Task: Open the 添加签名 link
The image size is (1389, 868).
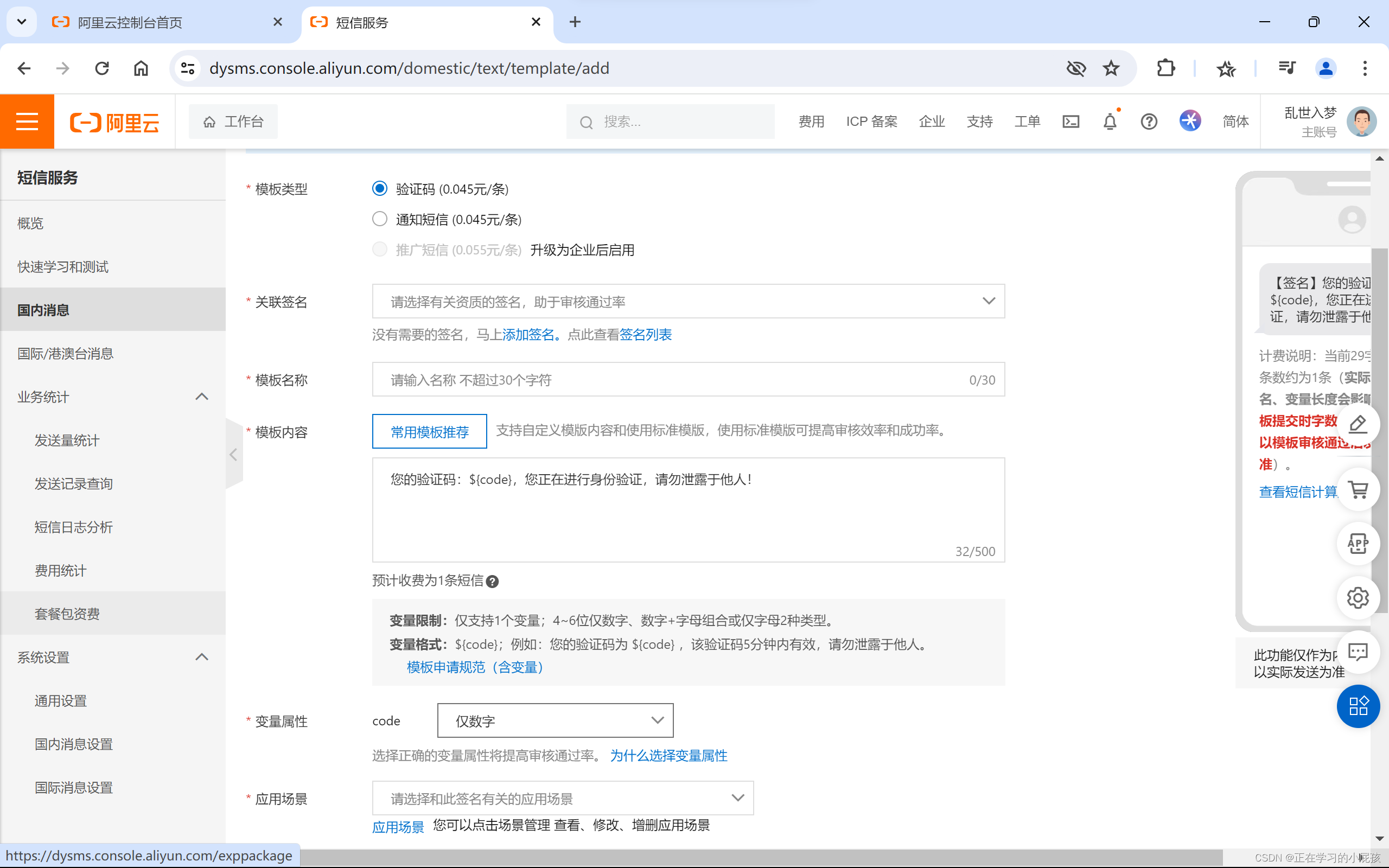Action: (528, 334)
